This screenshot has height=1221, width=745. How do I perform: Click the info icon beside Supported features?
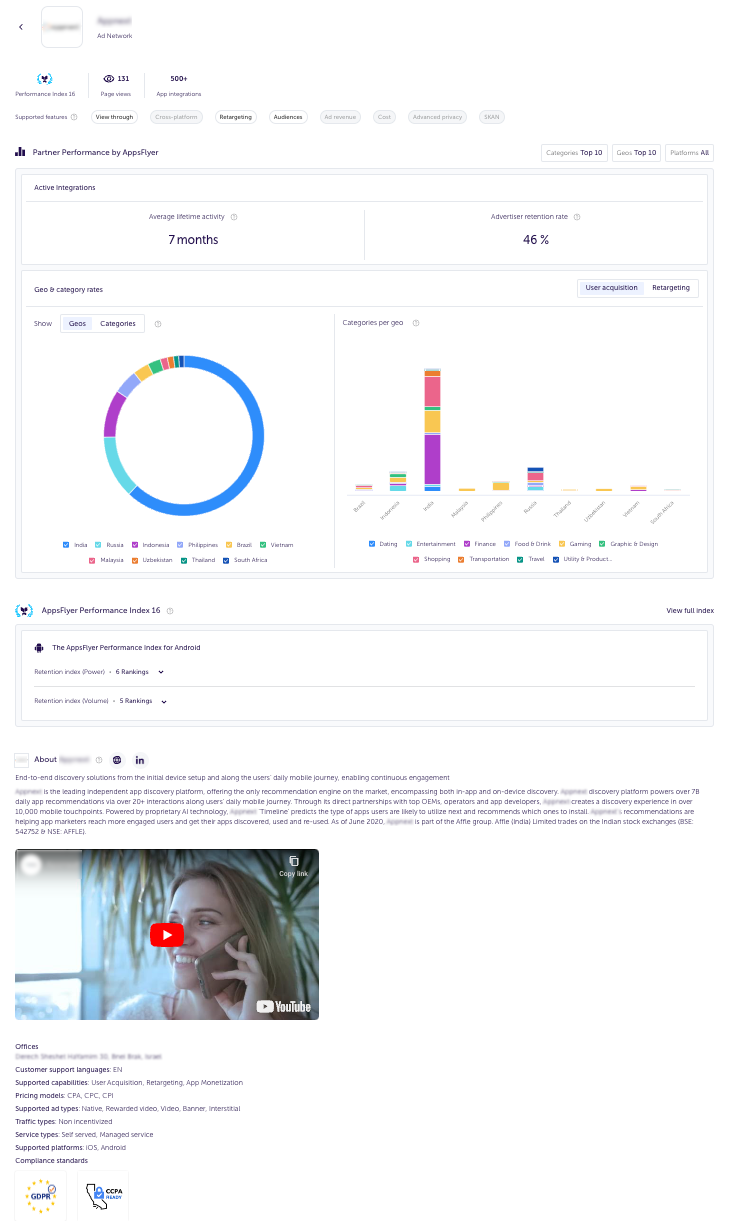coord(74,117)
